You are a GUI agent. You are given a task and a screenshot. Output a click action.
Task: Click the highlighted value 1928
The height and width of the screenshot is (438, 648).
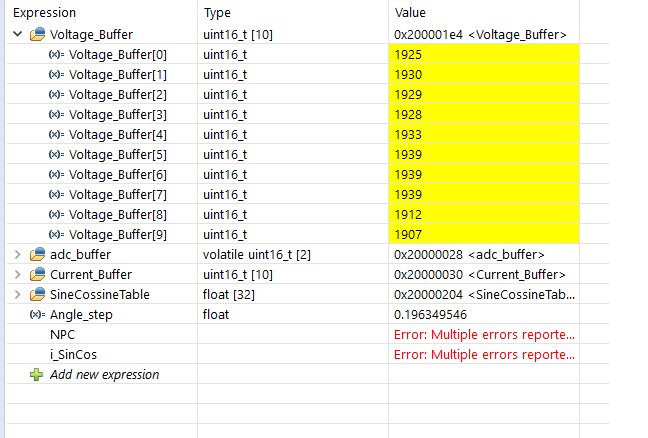coord(408,114)
